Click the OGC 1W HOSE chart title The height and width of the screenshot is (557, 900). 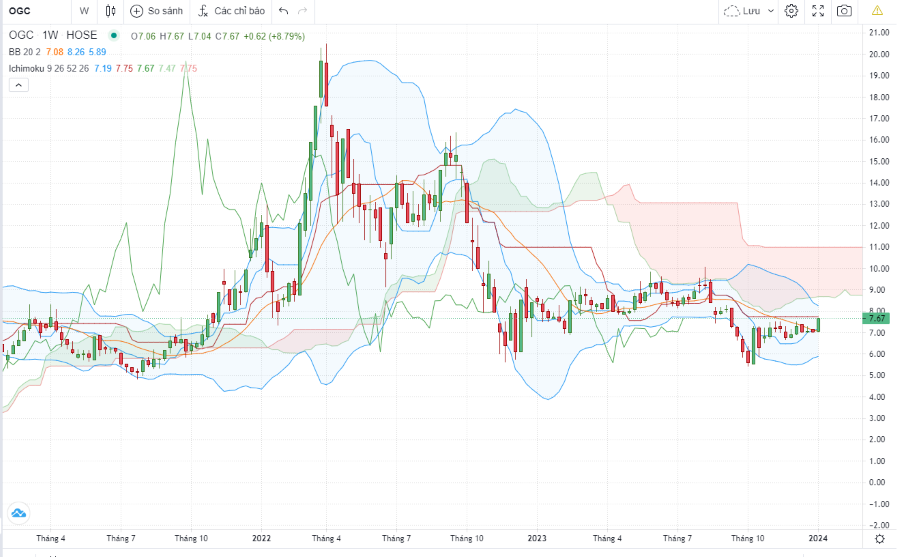tap(53, 35)
